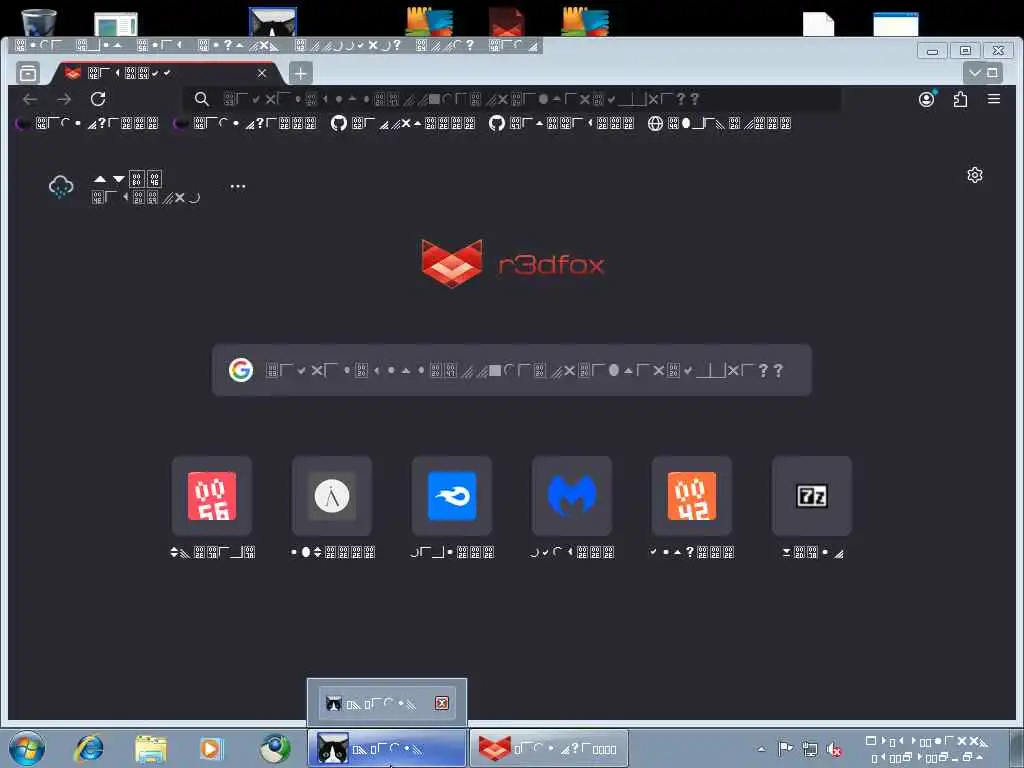Open the second purple-icon bookmark in bookmarks bar

[246, 123]
